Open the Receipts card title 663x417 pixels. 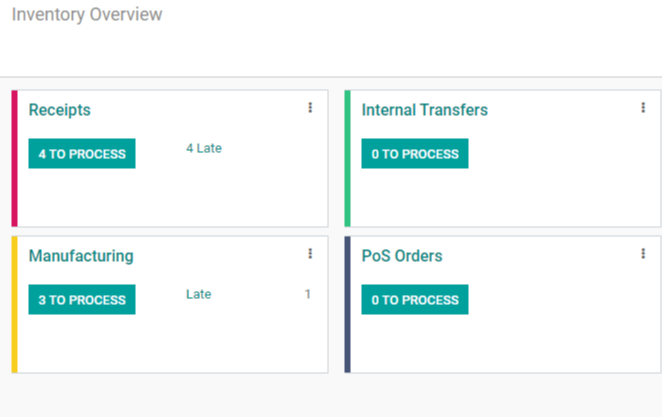pyautogui.click(x=60, y=110)
